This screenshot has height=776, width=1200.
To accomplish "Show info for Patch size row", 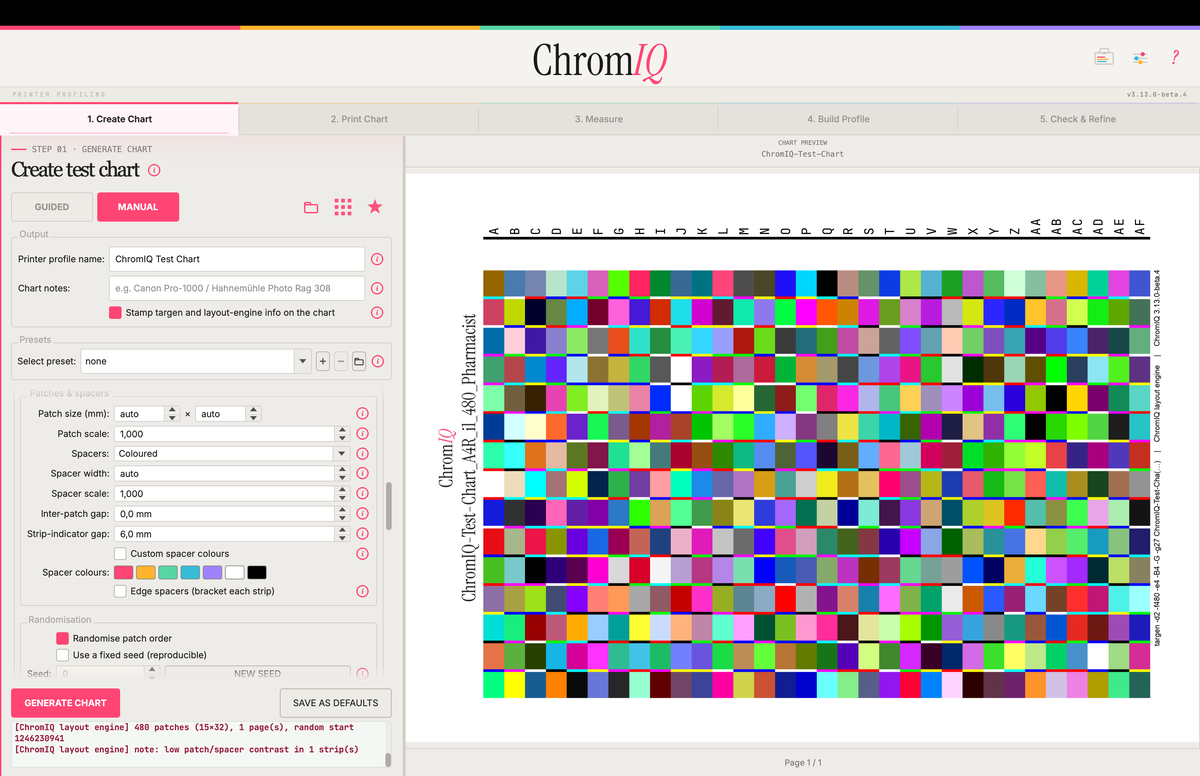I will (363, 413).
